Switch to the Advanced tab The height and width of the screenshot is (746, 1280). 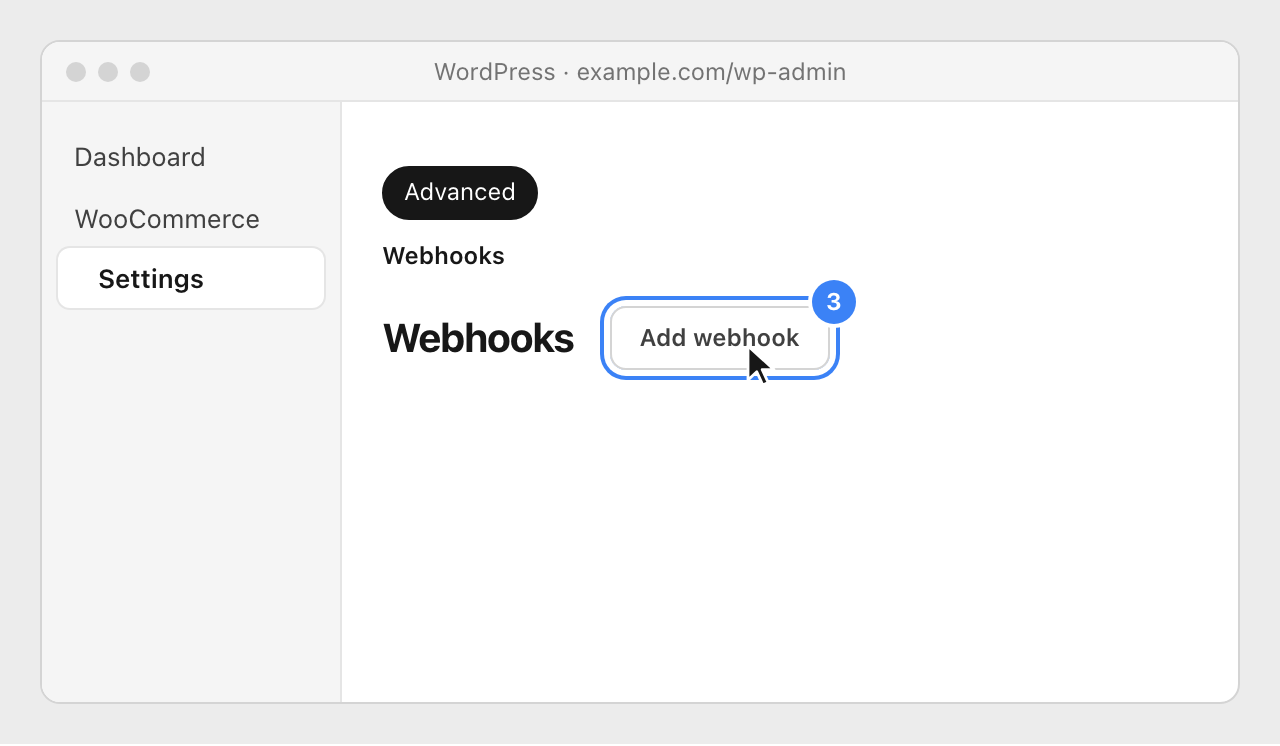(460, 192)
